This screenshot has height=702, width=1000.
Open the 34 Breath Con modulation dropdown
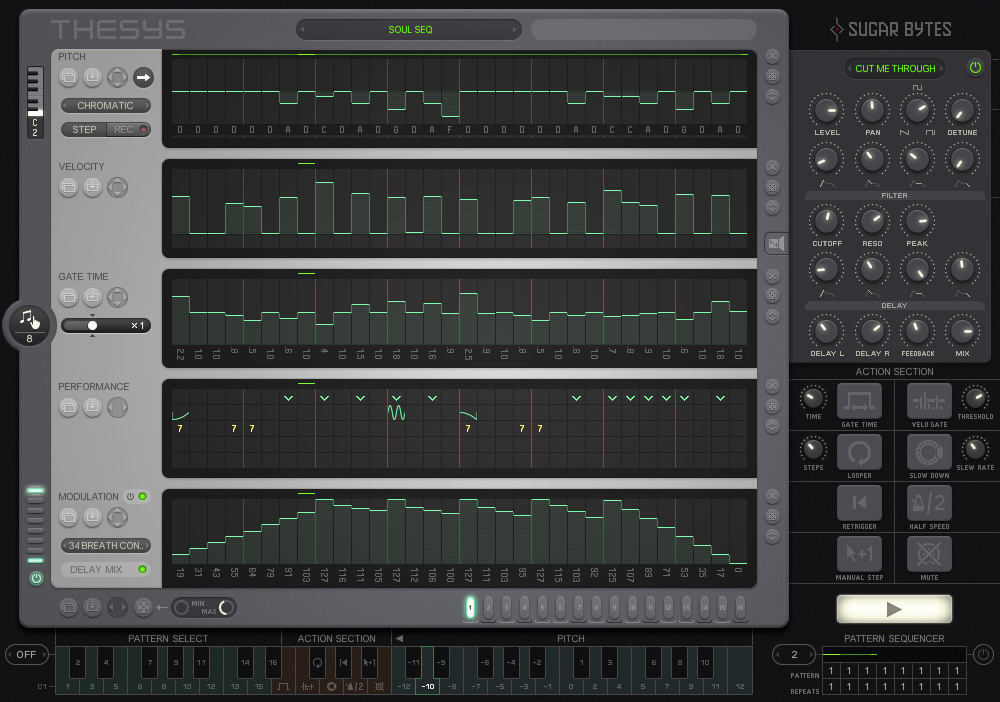point(105,546)
